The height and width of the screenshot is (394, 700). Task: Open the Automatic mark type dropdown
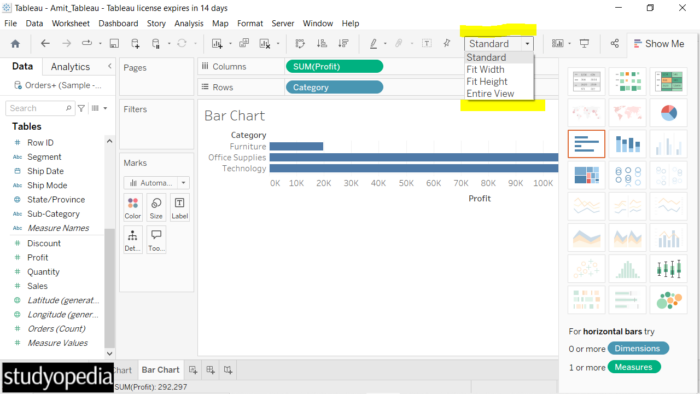156,183
